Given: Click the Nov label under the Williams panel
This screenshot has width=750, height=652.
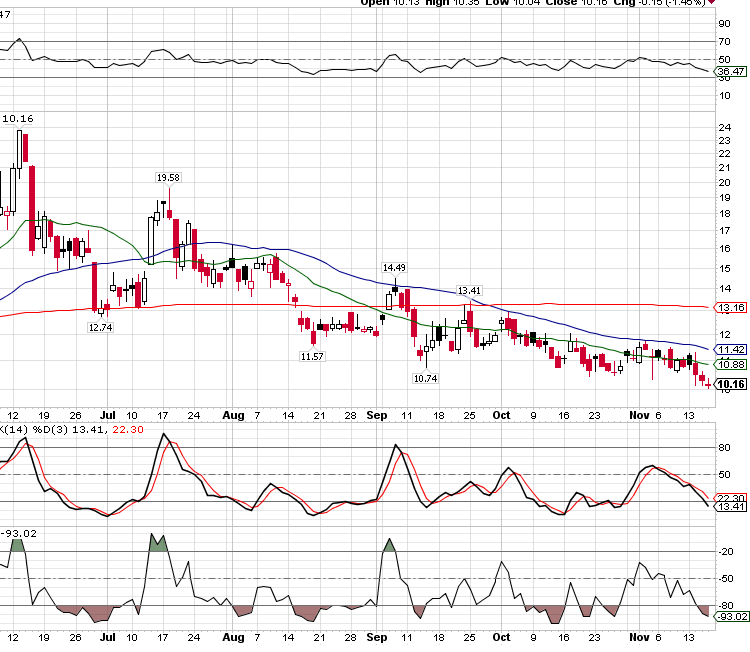Looking at the screenshot, I should [x=640, y=637].
